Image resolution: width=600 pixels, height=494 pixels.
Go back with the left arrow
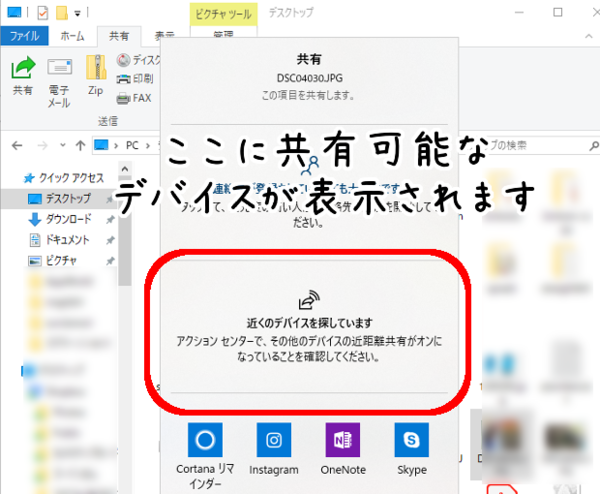click(x=17, y=145)
